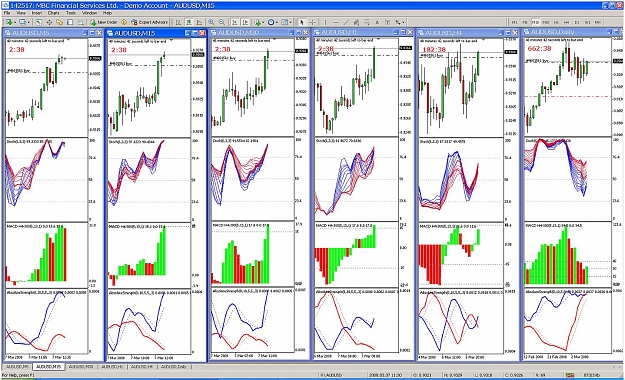Open the Tools menu
This screenshot has height=380, width=625.
tap(71, 13)
